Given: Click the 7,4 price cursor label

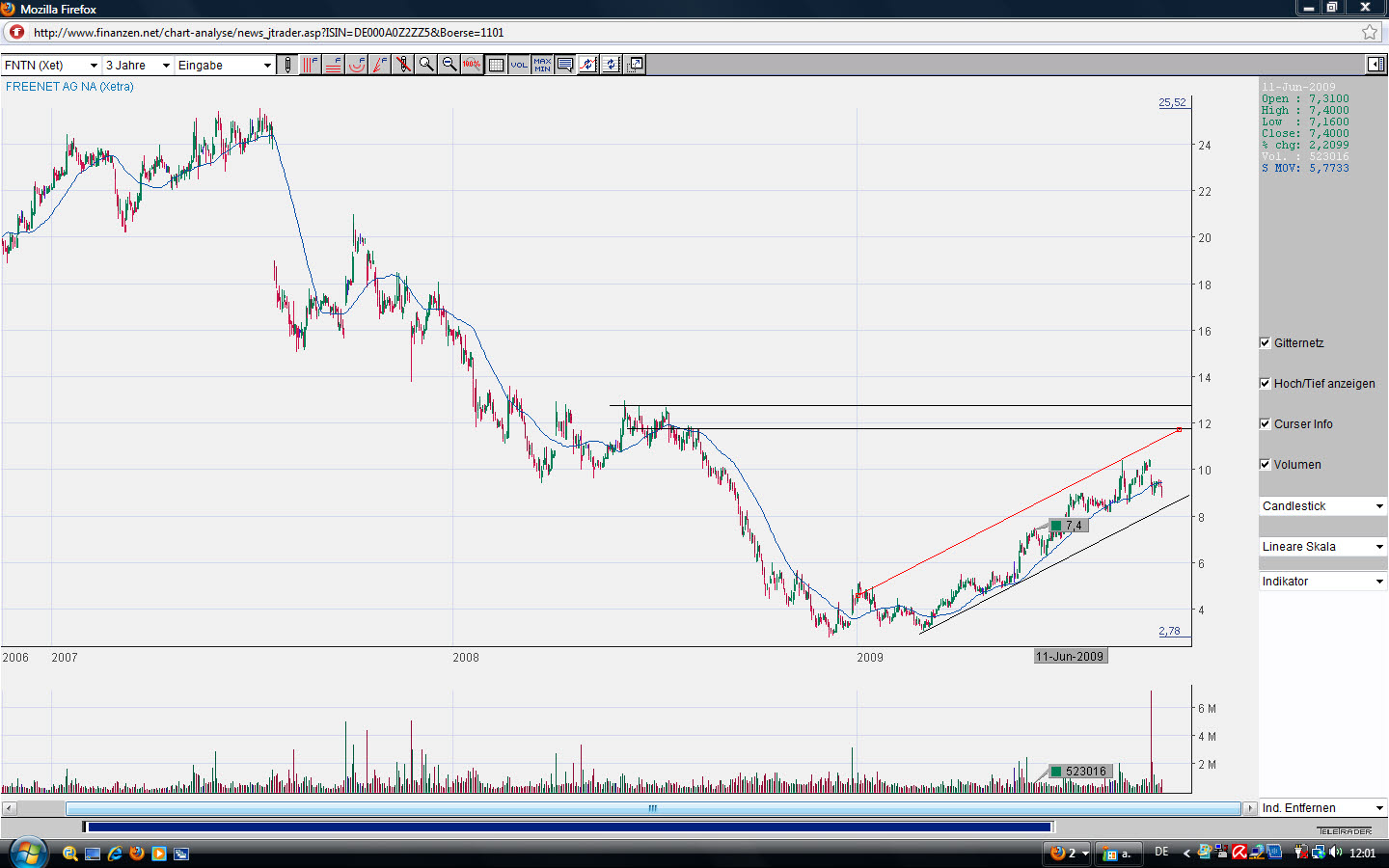Looking at the screenshot, I should tap(1068, 526).
